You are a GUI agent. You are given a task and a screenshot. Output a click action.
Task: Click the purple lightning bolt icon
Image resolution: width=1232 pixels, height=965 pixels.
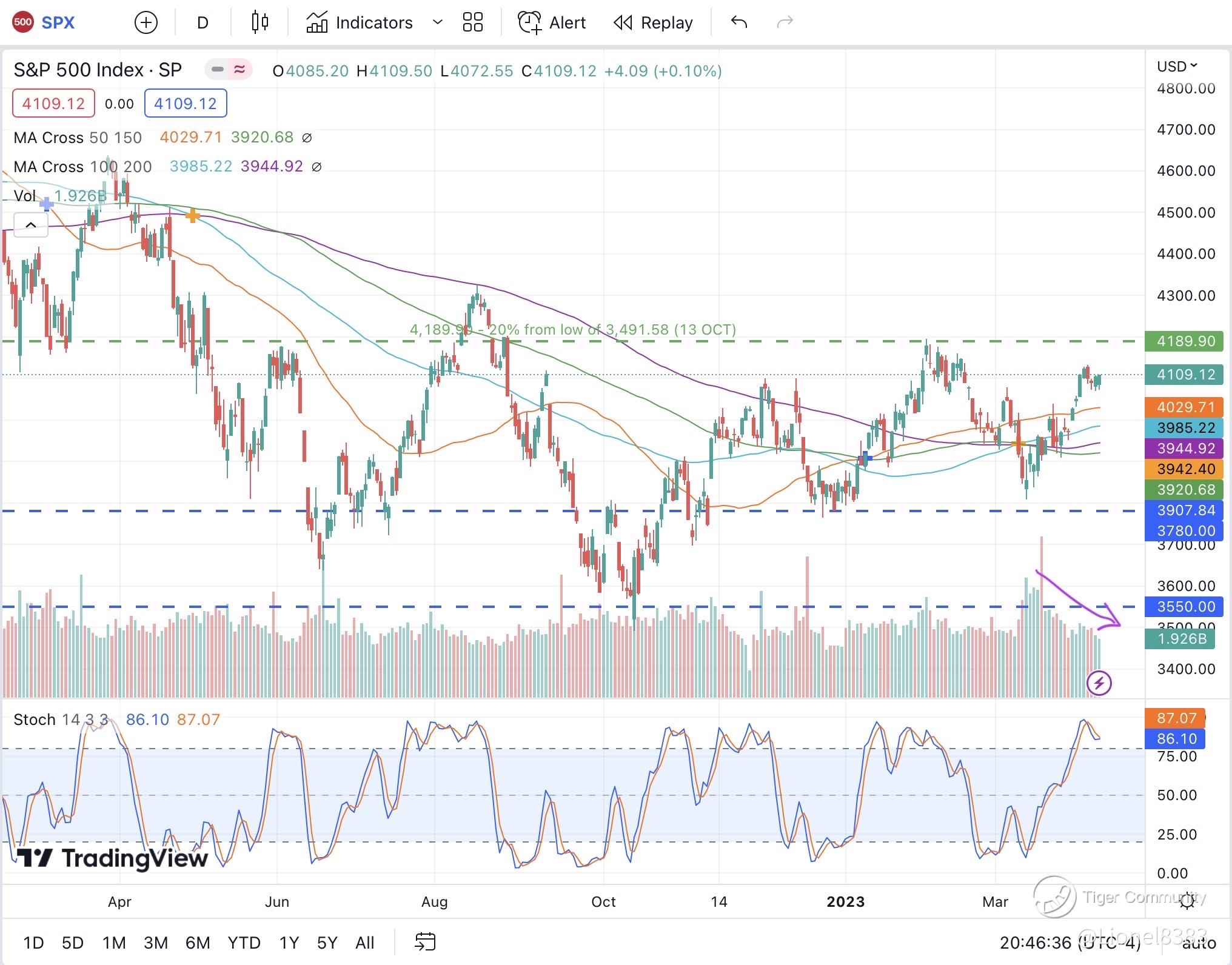(x=1099, y=684)
